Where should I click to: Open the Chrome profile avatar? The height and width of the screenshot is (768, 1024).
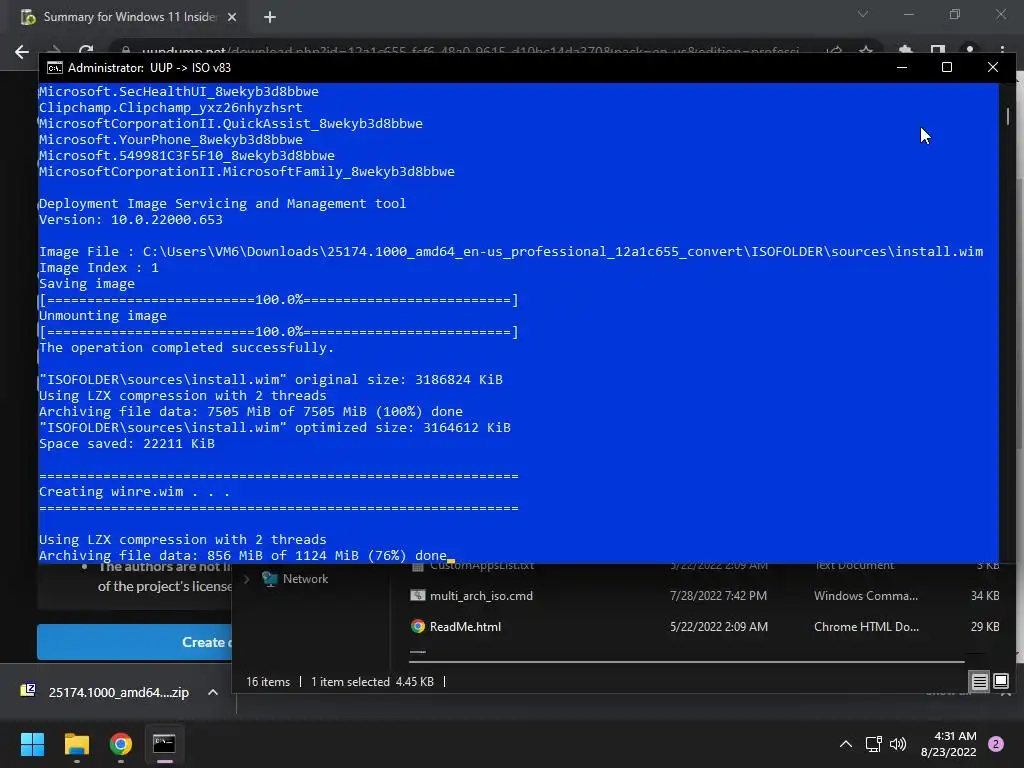click(x=970, y=51)
